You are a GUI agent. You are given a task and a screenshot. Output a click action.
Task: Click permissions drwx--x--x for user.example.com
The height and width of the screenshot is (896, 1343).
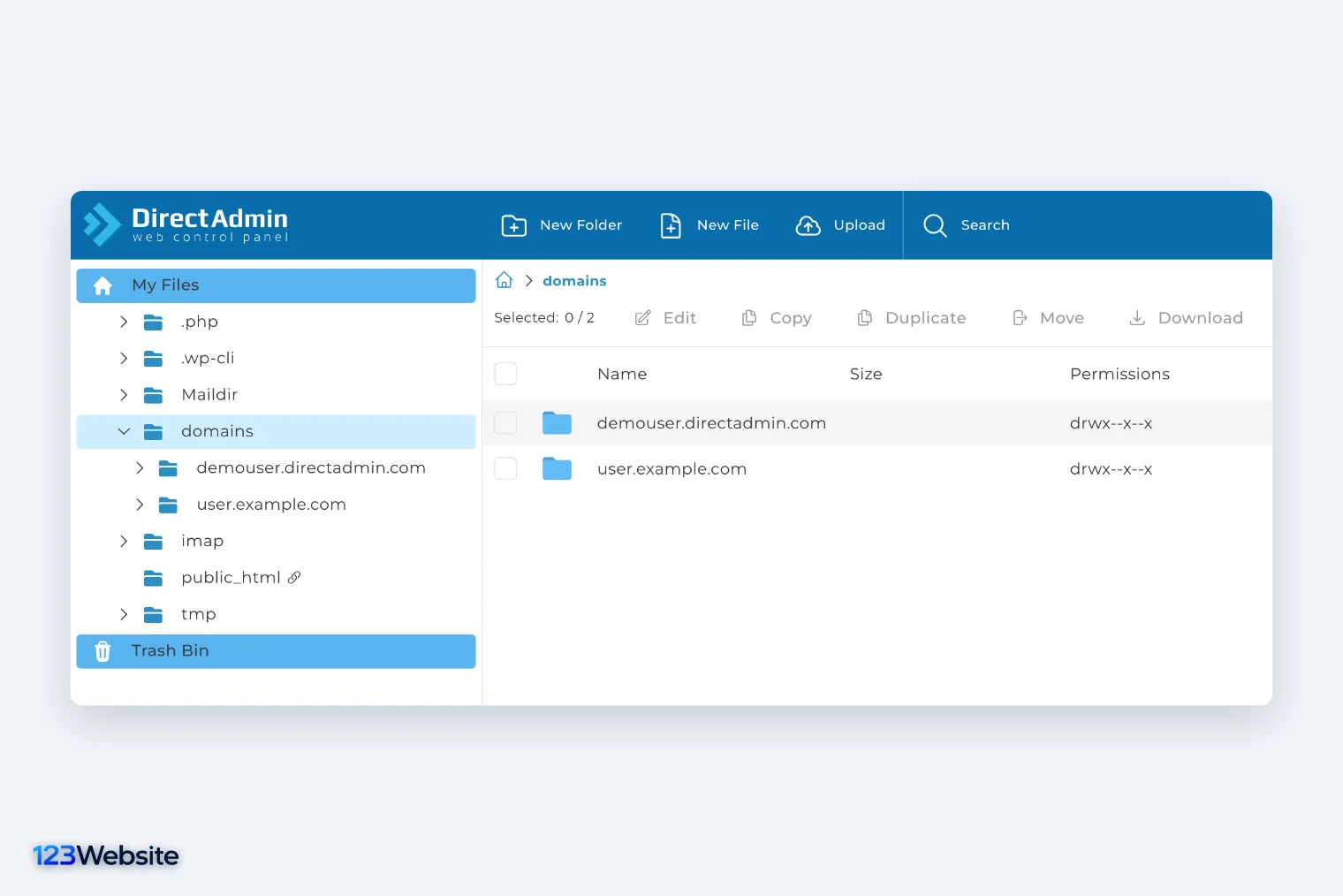[x=1111, y=469]
